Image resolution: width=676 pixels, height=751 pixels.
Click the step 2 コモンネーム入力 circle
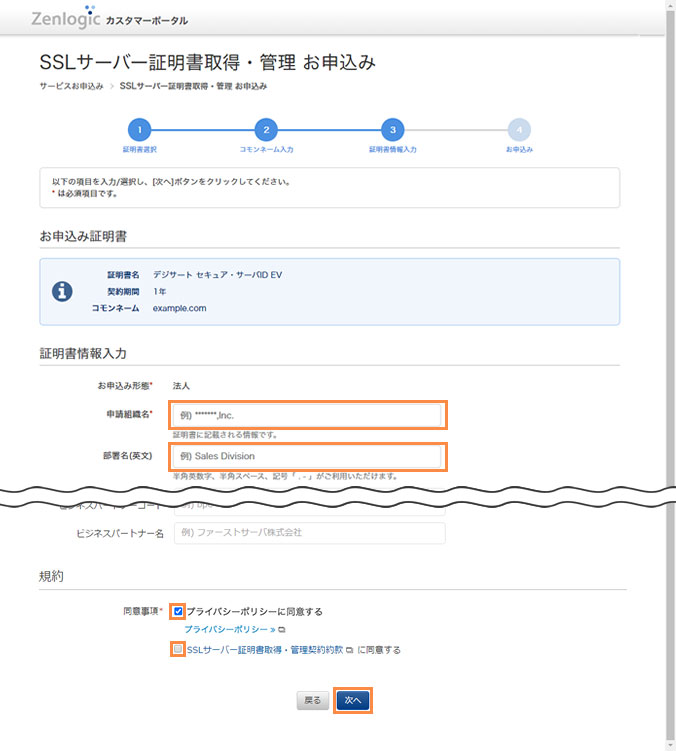[265, 129]
